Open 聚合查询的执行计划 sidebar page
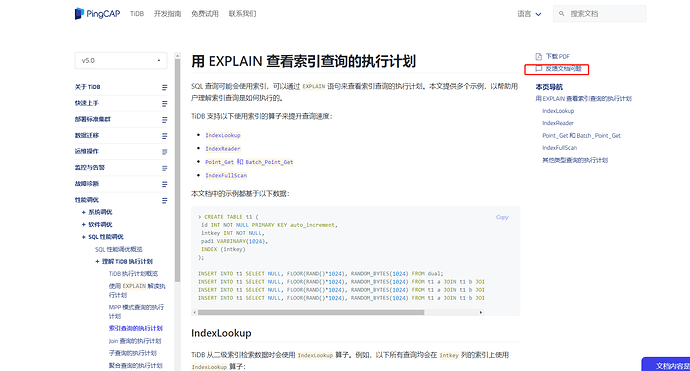This screenshot has height=371, width=690. click(x=136, y=365)
